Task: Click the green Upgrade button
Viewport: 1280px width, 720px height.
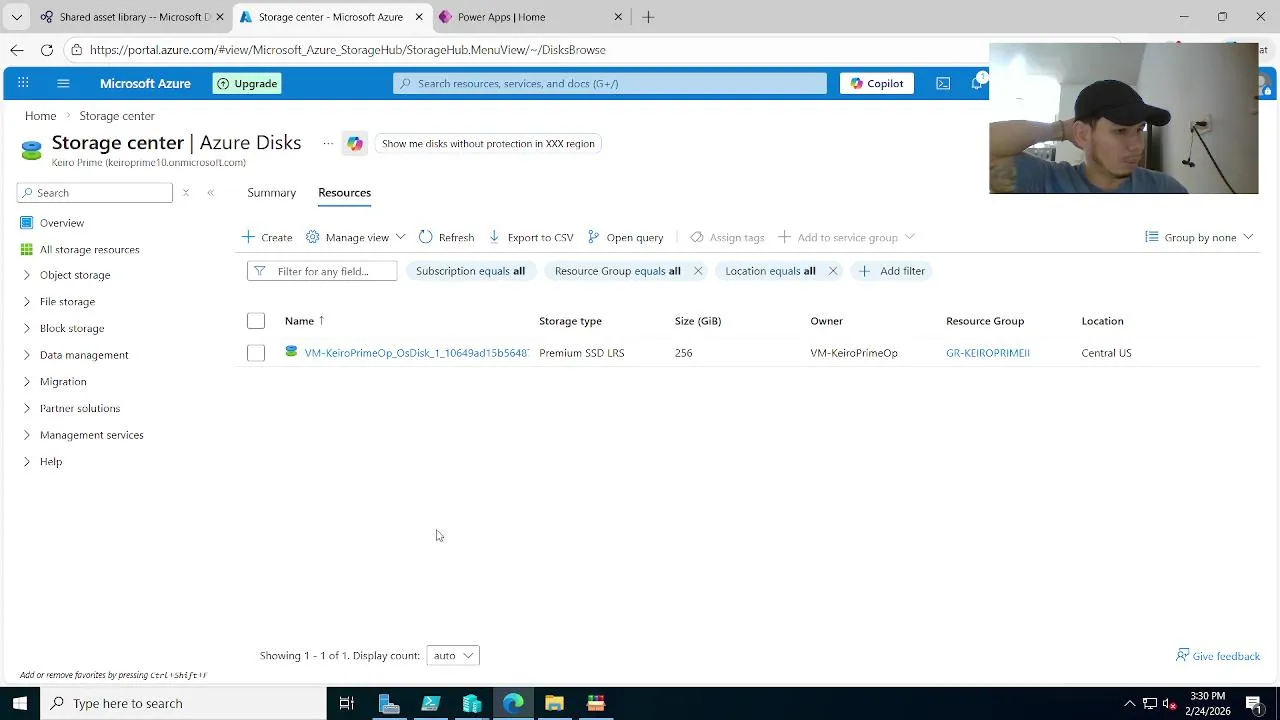Action: [247, 83]
